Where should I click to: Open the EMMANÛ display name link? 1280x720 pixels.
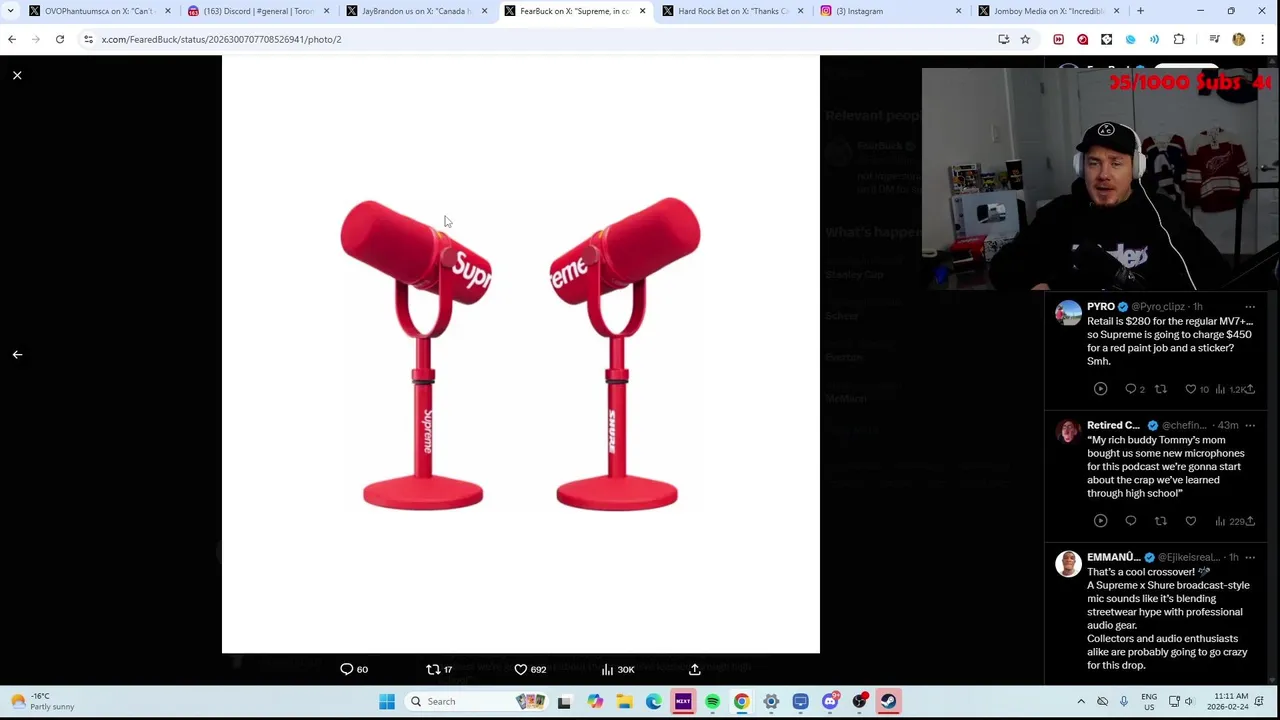1113,557
